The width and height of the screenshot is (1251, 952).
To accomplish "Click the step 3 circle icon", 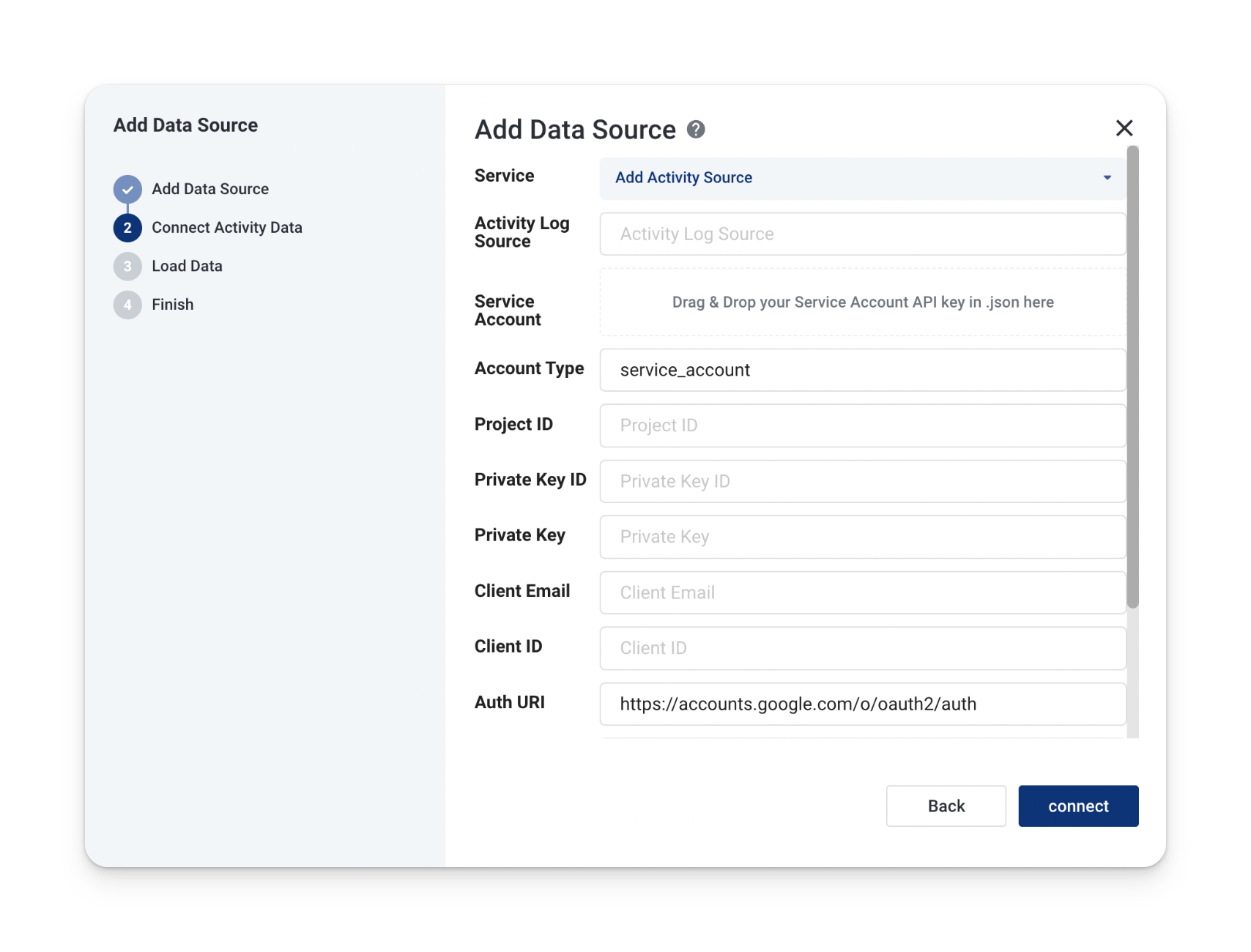I will (x=127, y=267).
